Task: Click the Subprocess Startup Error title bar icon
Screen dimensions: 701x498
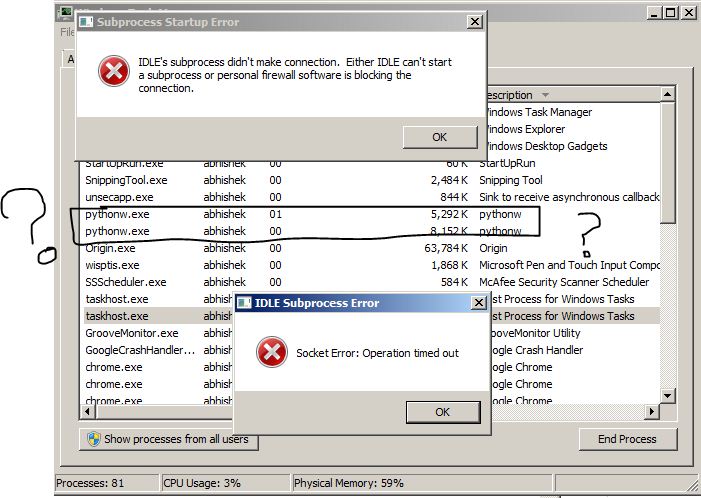Action: (86, 22)
